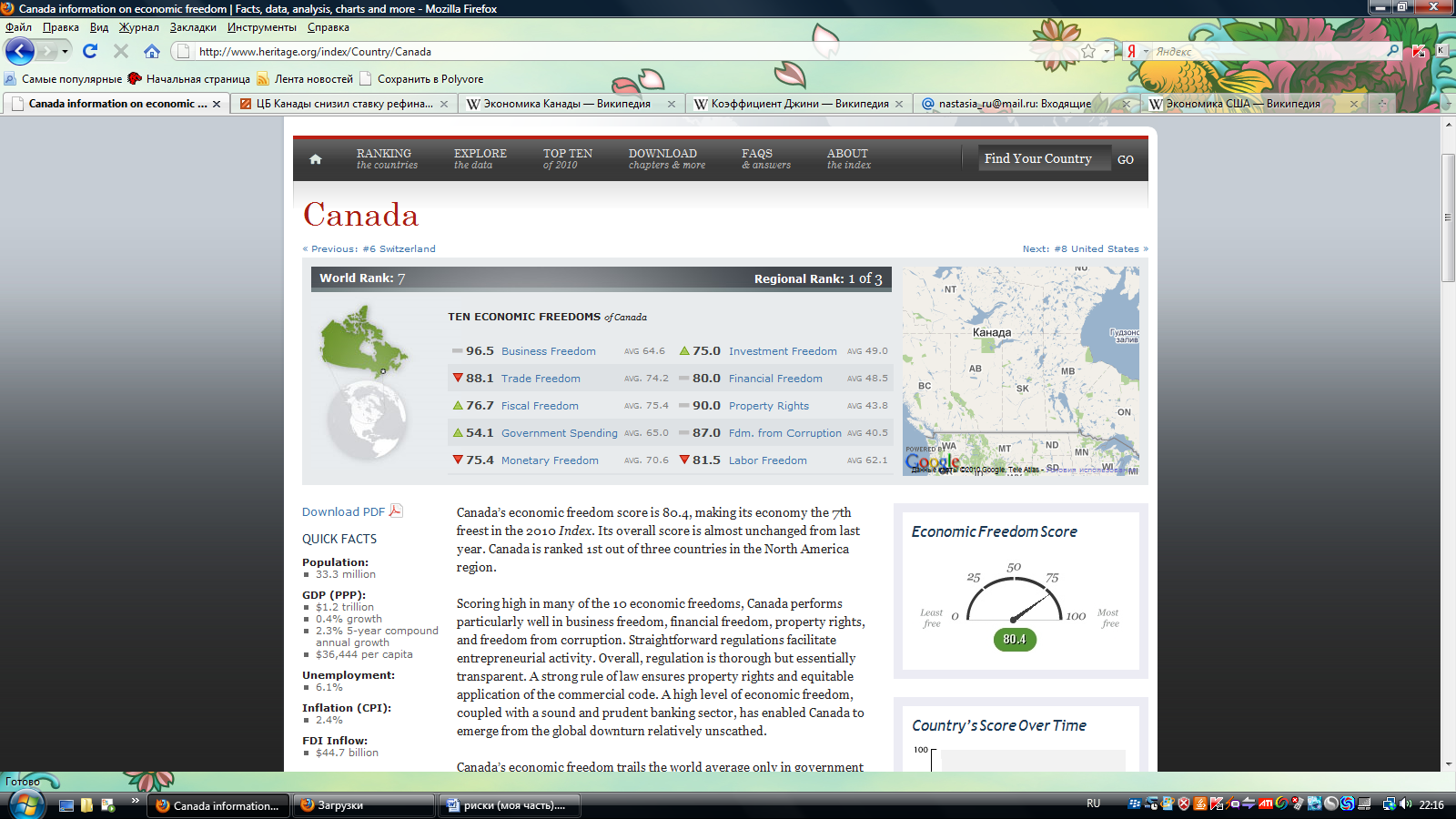Close the ЦБ Канады tab
Image resolution: width=1456 pixels, height=819 pixels.
[x=444, y=104]
